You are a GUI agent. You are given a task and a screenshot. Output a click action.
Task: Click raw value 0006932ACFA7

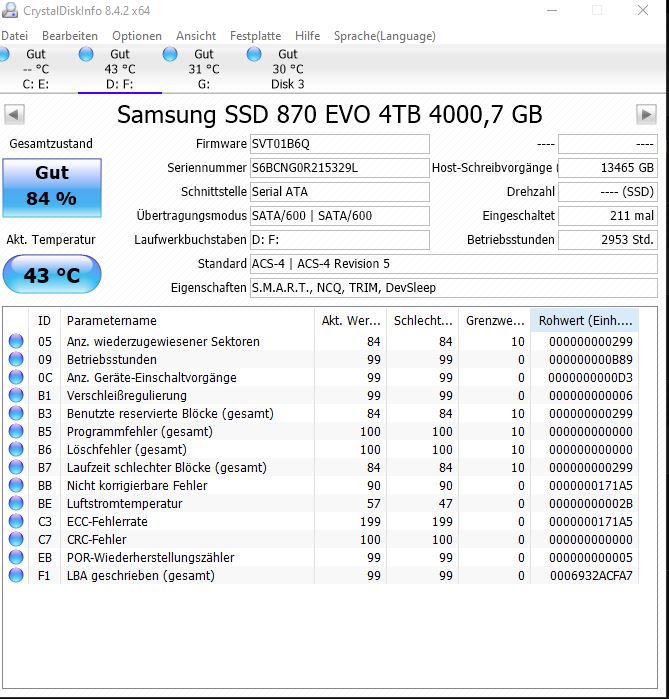click(591, 576)
